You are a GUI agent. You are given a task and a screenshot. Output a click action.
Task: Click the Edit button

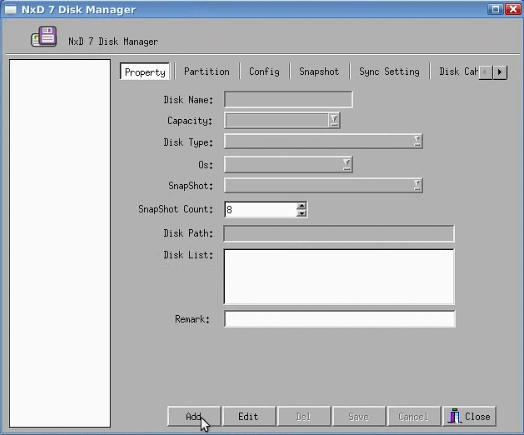pos(248,416)
